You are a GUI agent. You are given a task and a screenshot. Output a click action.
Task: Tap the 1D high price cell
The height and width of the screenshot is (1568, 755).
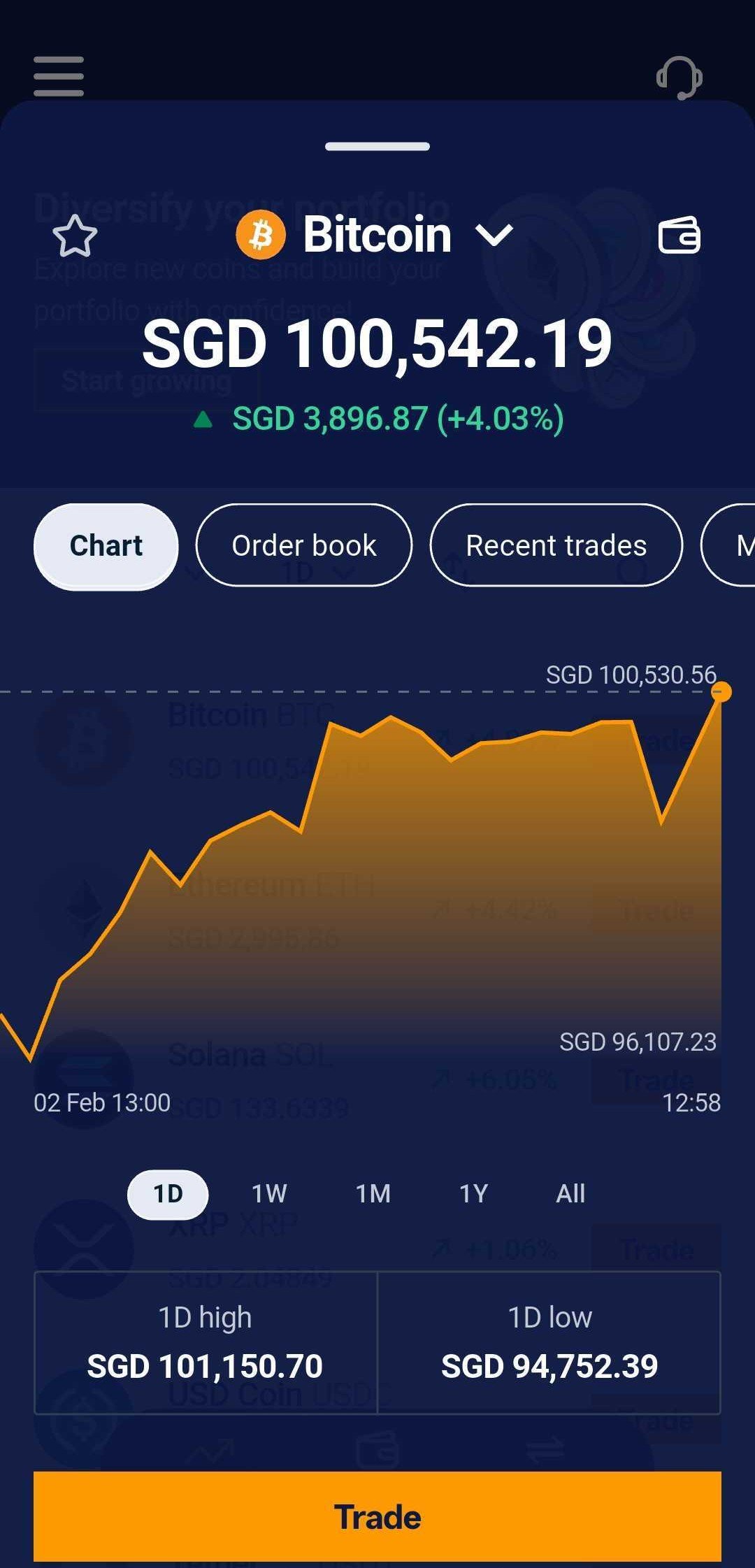[x=206, y=1343]
